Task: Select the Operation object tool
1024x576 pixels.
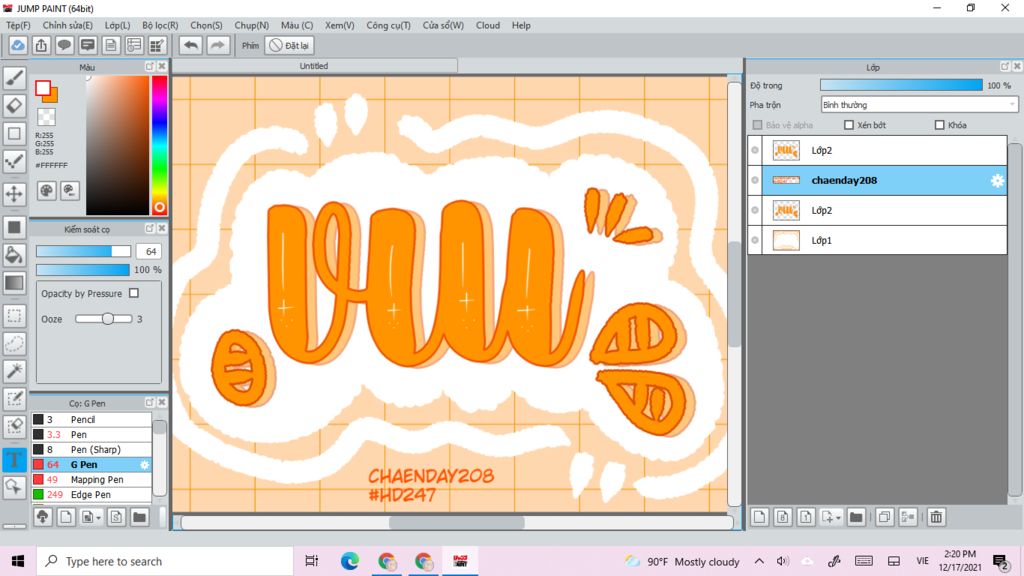Action: point(14,487)
